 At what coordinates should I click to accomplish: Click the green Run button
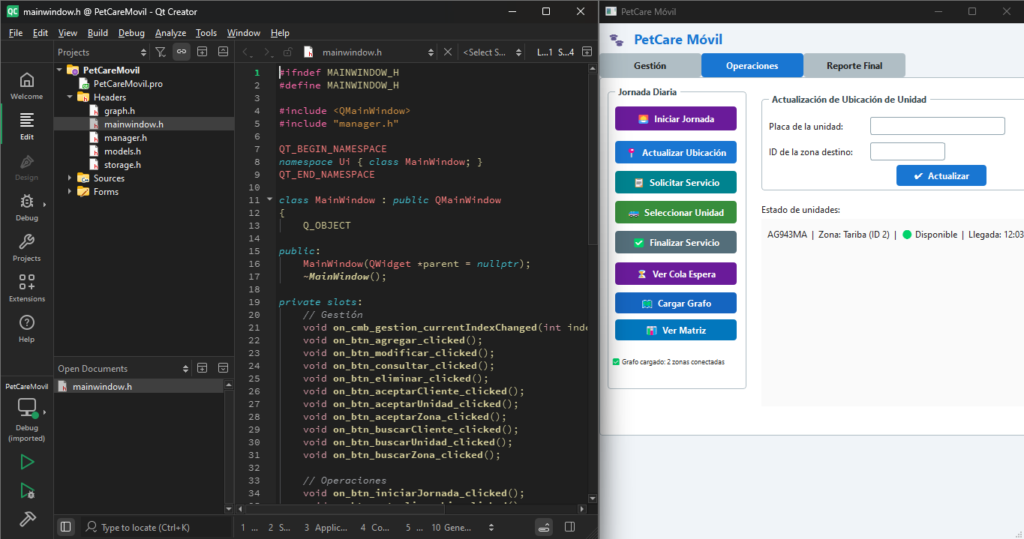[27, 462]
